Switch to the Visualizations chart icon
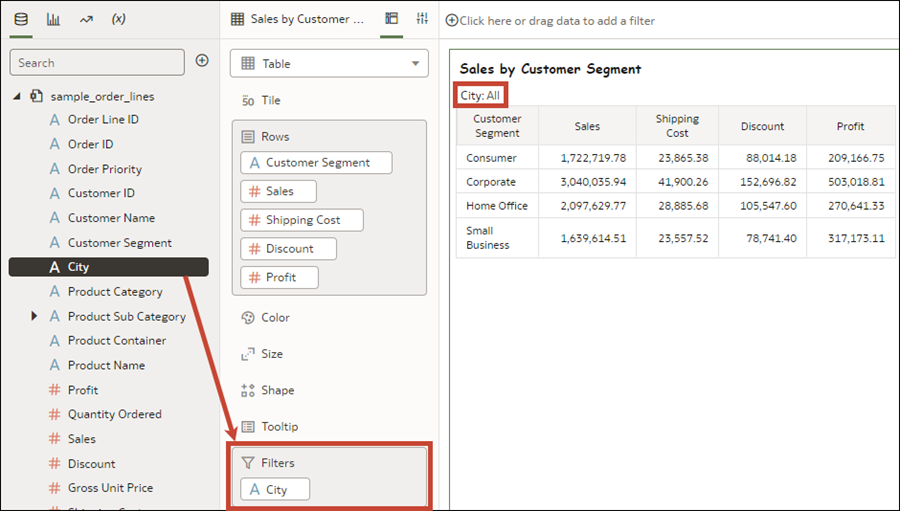The width and height of the screenshot is (900, 511). [x=54, y=19]
